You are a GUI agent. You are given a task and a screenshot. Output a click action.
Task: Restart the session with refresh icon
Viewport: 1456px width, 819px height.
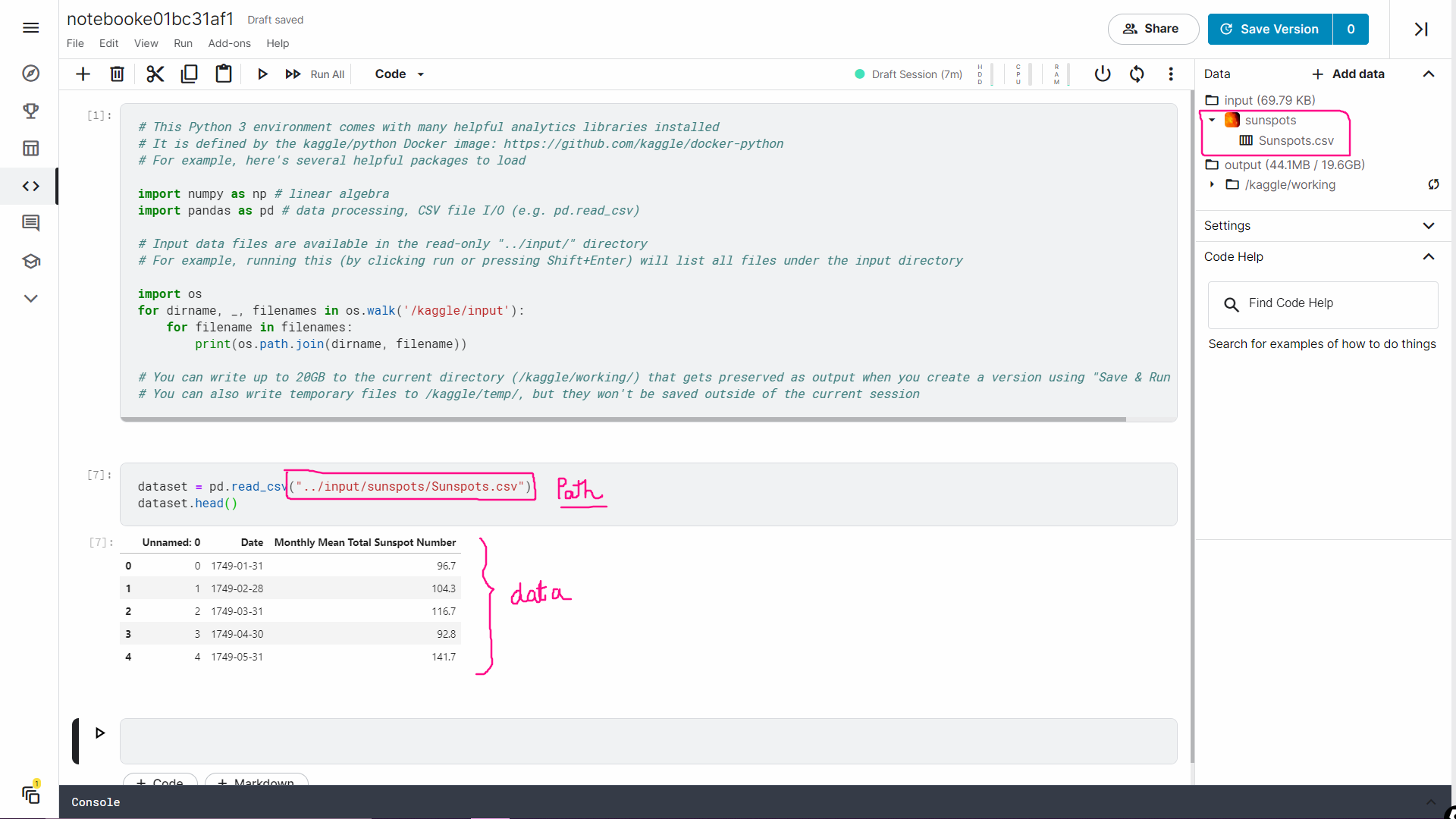point(1137,74)
